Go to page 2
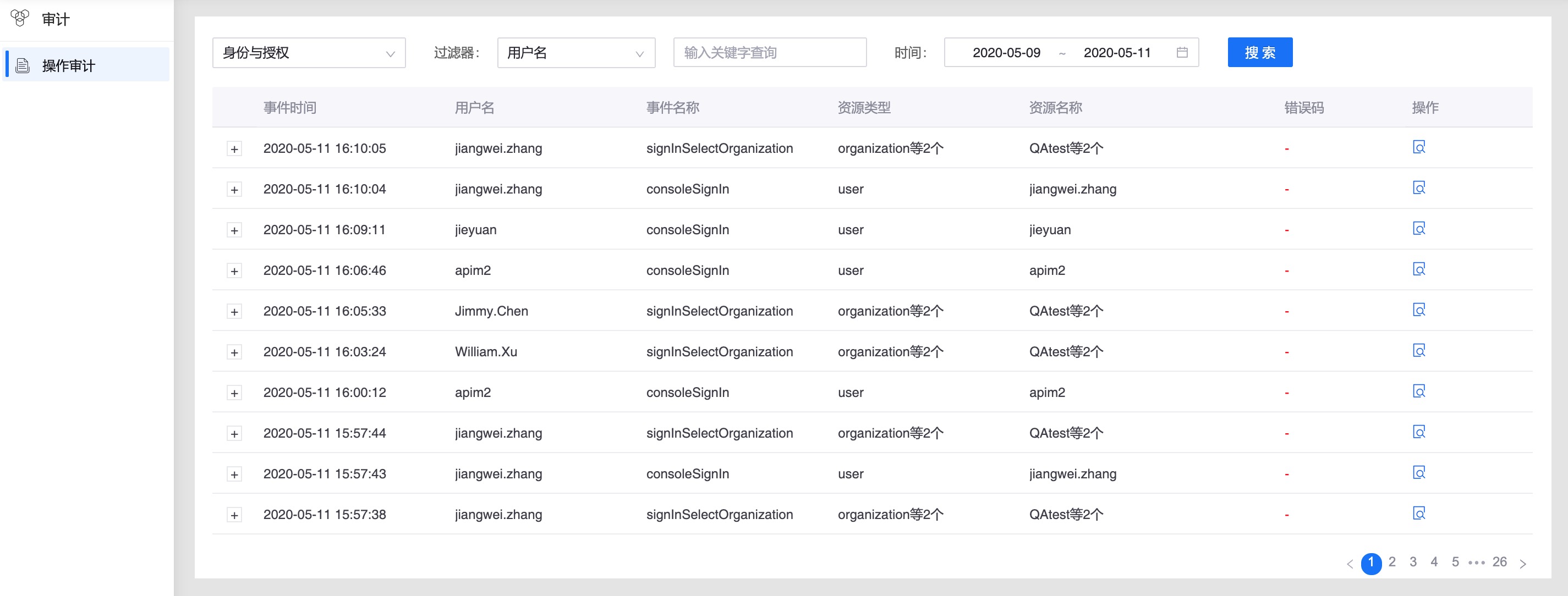This screenshot has width=1568, height=596. pos(1392,562)
